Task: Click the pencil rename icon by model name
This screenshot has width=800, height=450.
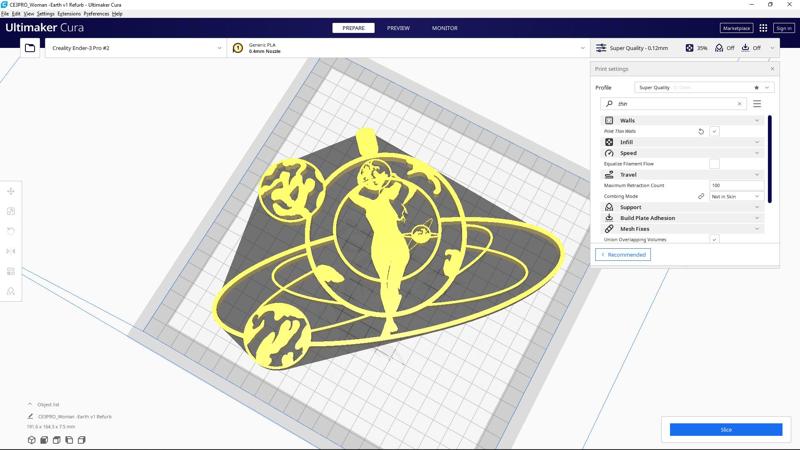Action: pos(31,416)
